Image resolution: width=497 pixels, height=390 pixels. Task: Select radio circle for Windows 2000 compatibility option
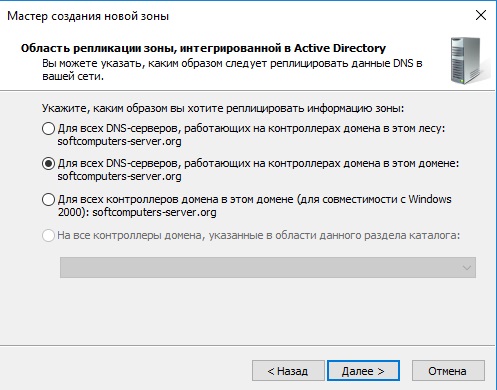[48, 199]
